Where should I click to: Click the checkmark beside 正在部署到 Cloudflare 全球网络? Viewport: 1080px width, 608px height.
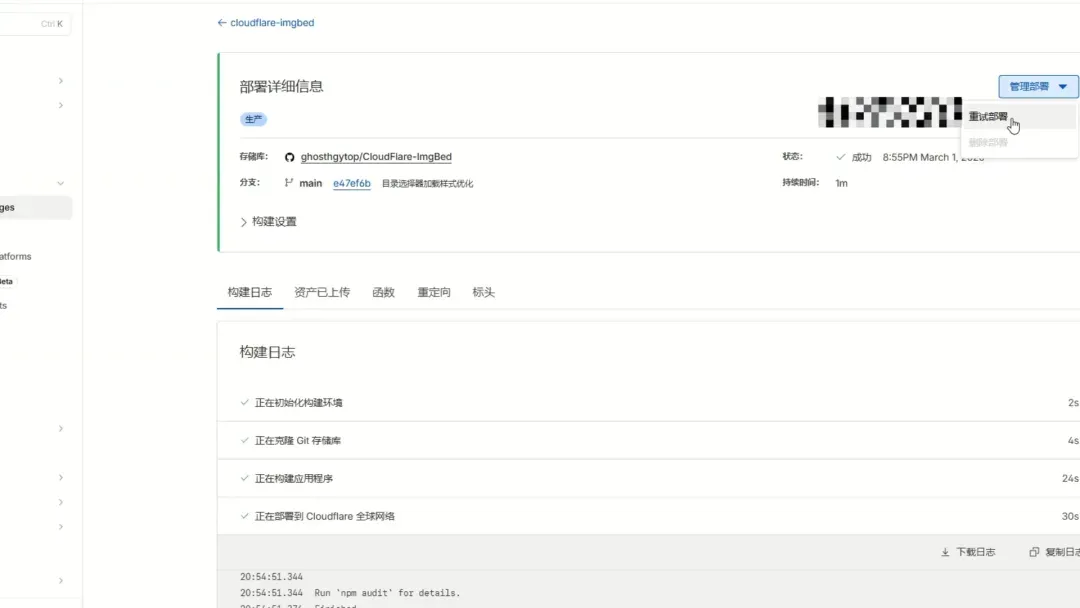click(x=245, y=515)
